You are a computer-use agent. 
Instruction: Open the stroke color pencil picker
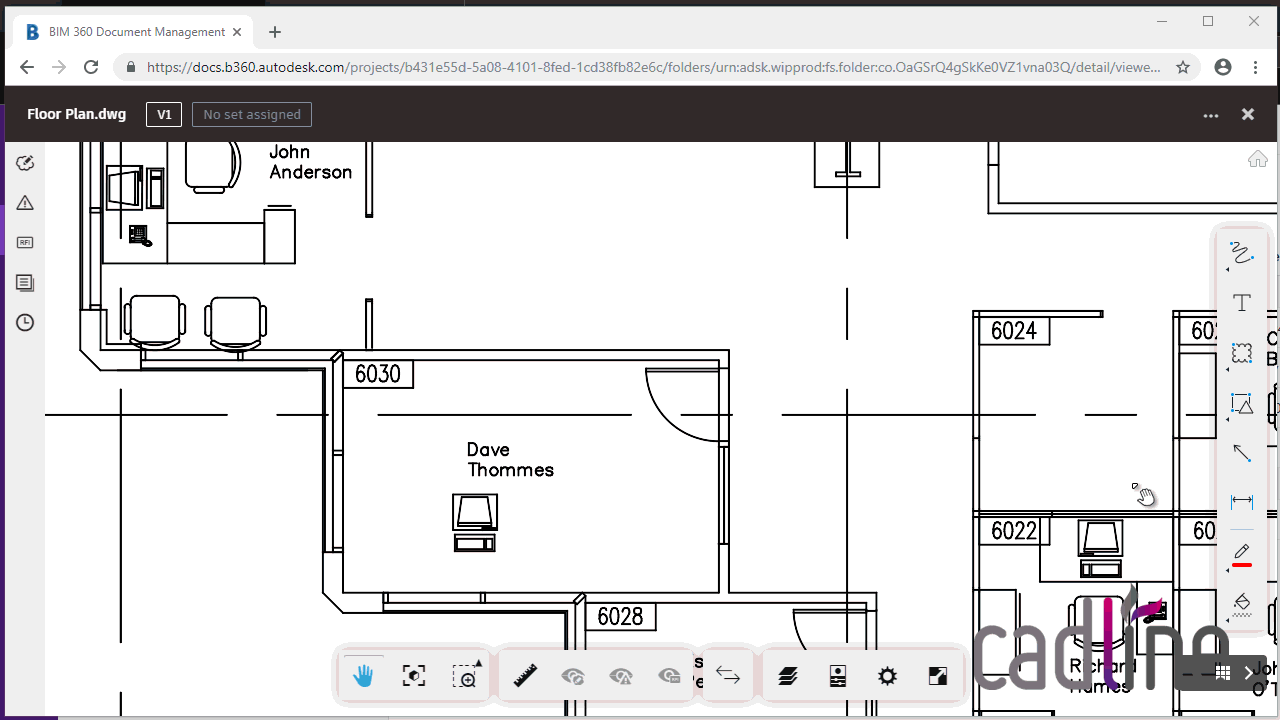(x=1241, y=554)
